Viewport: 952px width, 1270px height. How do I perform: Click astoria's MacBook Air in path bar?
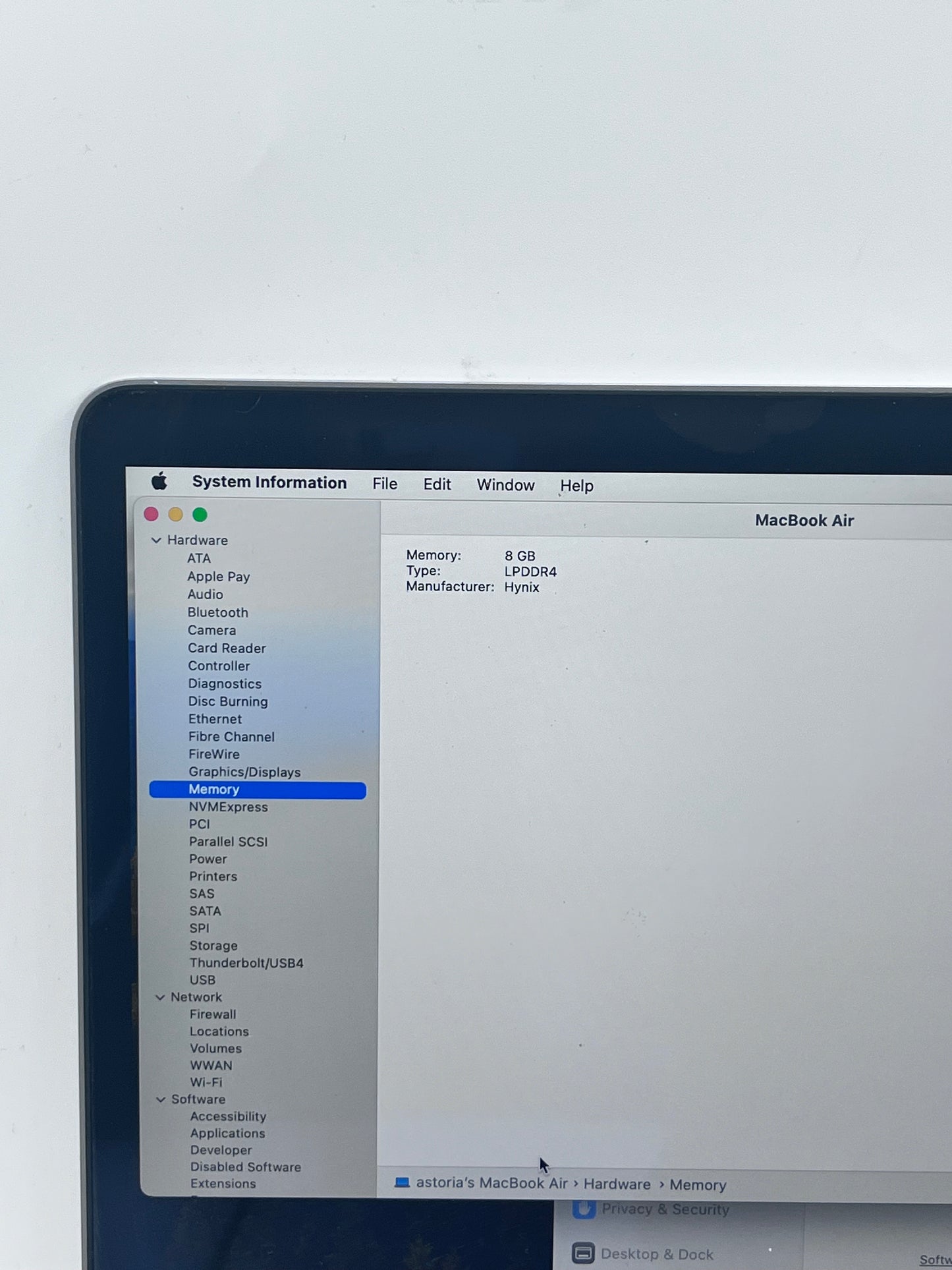pyautogui.click(x=491, y=1184)
